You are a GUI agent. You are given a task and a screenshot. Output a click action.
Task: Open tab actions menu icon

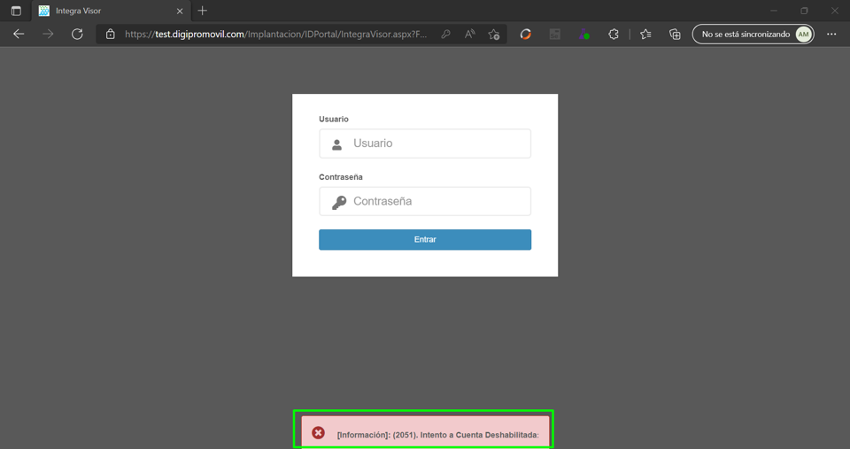pos(16,11)
